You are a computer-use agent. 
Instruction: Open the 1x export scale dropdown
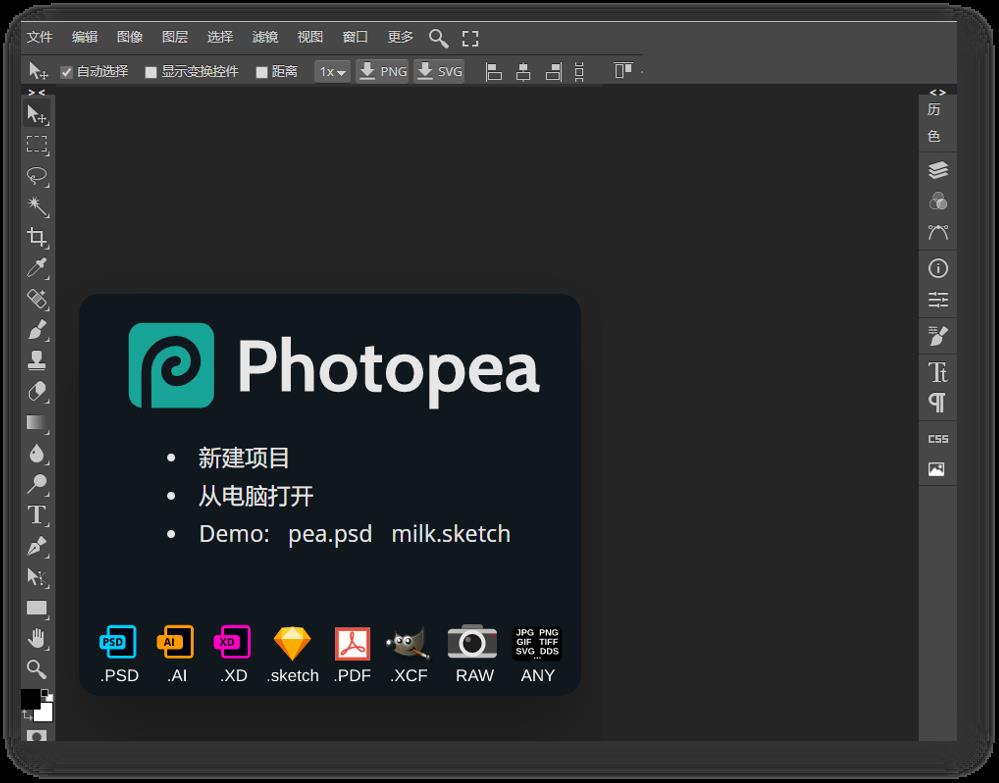pyautogui.click(x=332, y=71)
